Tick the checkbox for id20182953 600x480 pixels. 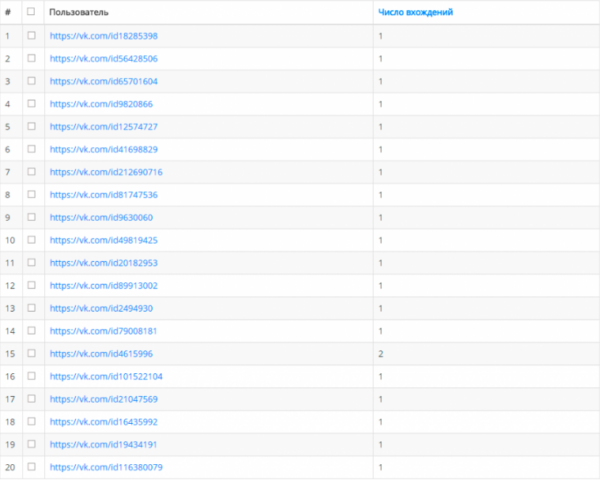click(31, 263)
